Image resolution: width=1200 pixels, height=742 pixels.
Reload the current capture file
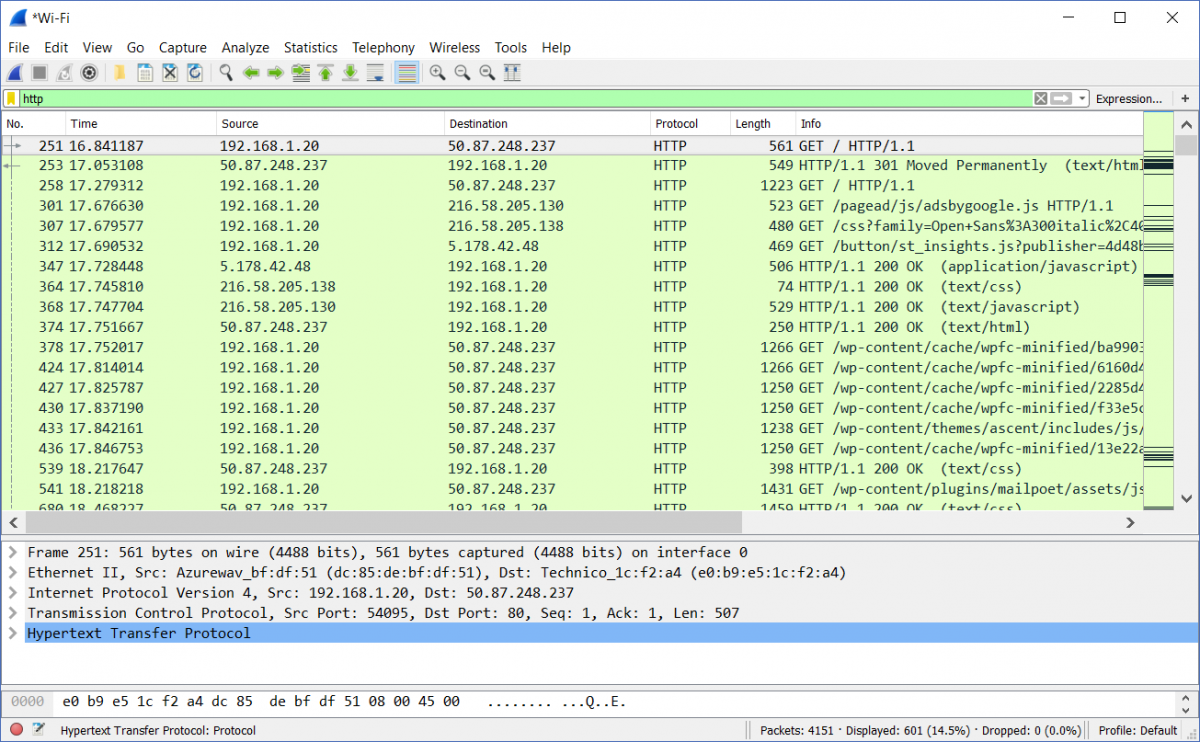click(x=195, y=72)
